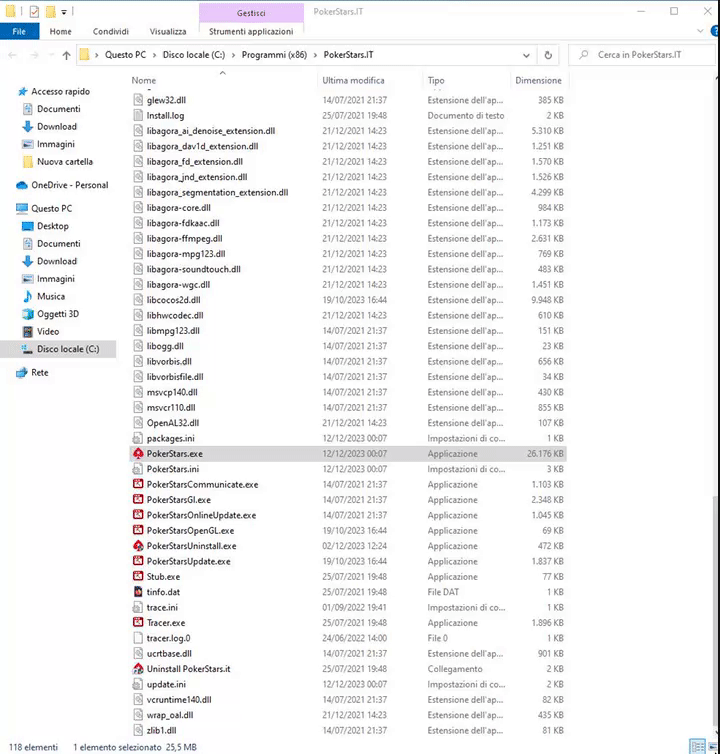The image size is (720, 754).
Task: Select zlib1.dll file
Action: [x=162, y=730]
